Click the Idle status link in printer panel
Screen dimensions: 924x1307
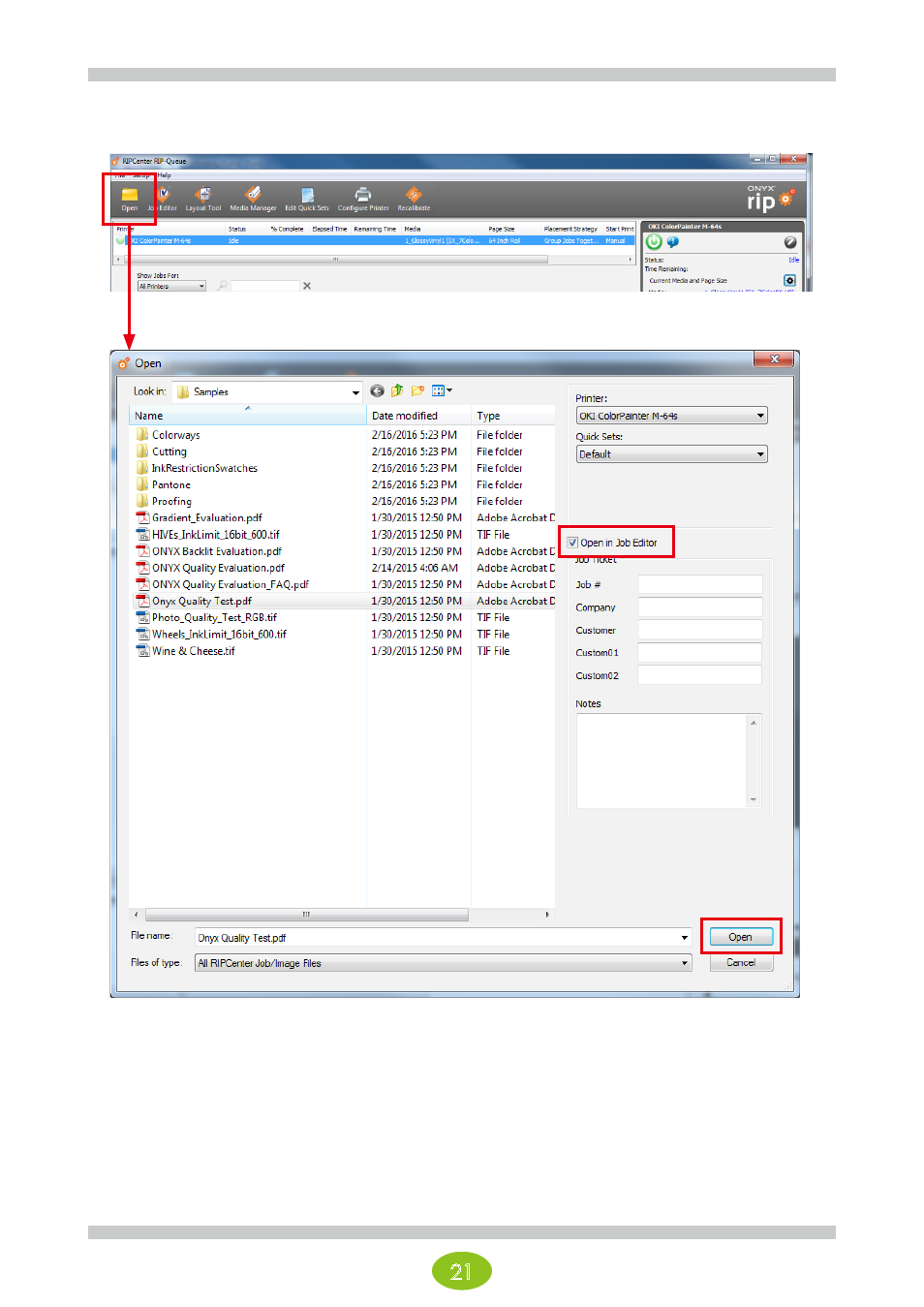click(793, 260)
